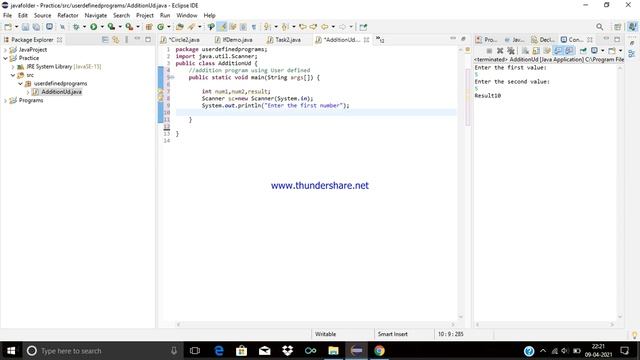Open Chrome from the Windows taskbar
This screenshot has width=640, height=360.
point(379,351)
